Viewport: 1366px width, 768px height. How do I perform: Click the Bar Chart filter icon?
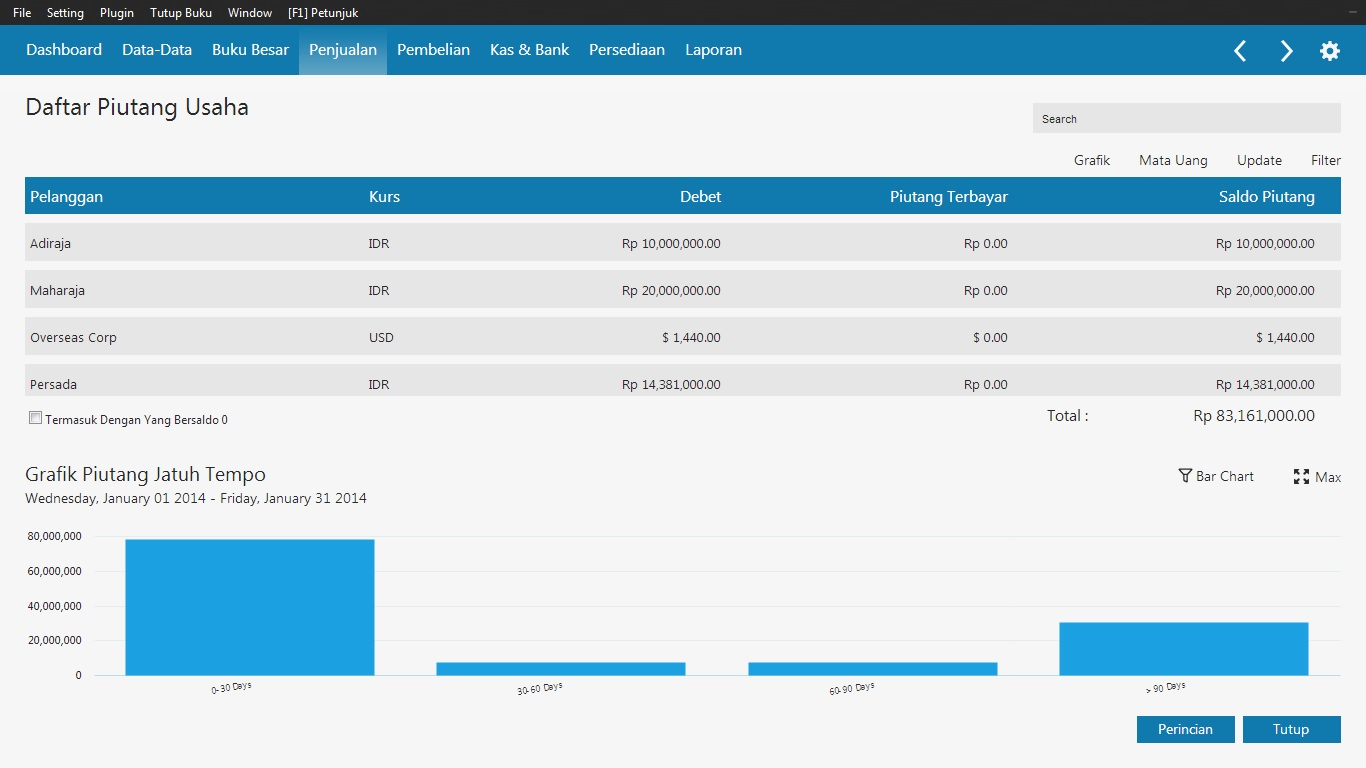pos(1185,476)
